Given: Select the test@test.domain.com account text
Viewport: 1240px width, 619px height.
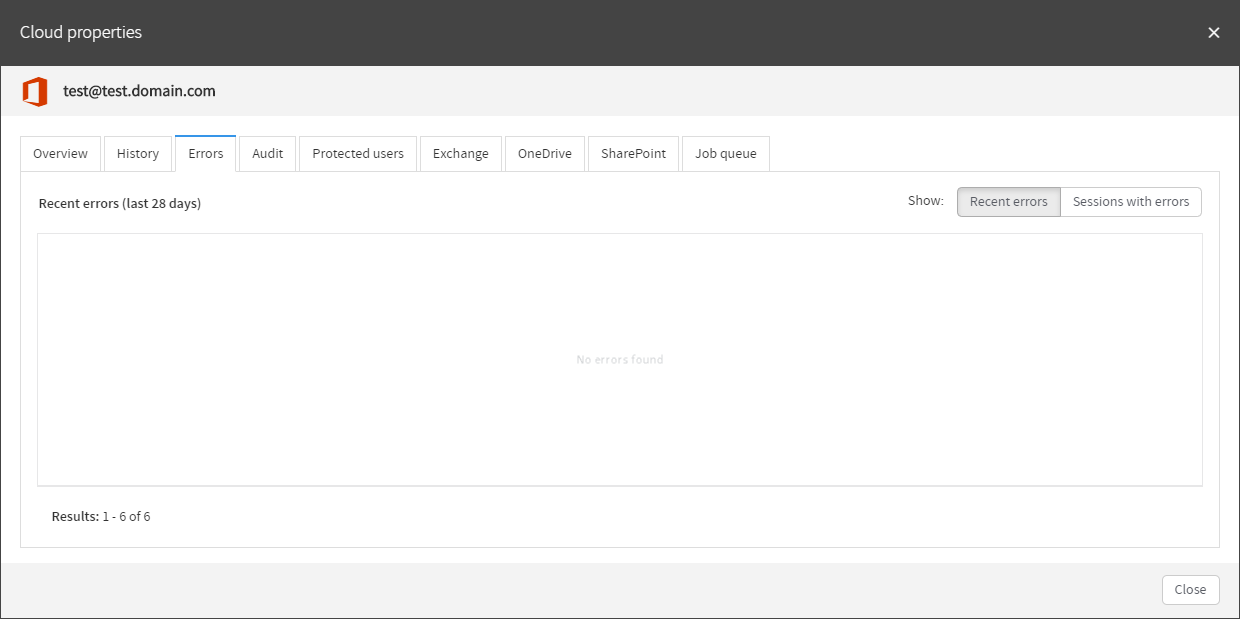Looking at the screenshot, I should [139, 91].
